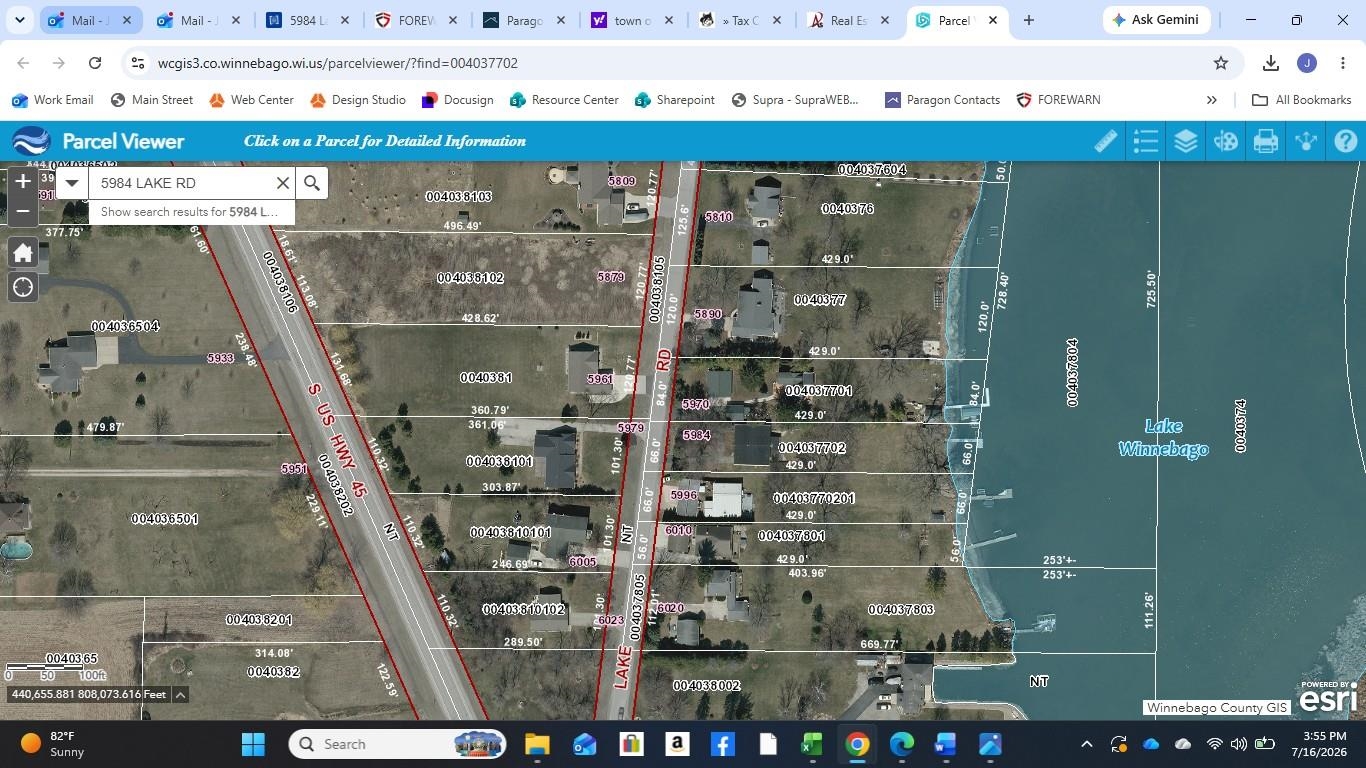Open the map Legend panel

tap(1146, 141)
